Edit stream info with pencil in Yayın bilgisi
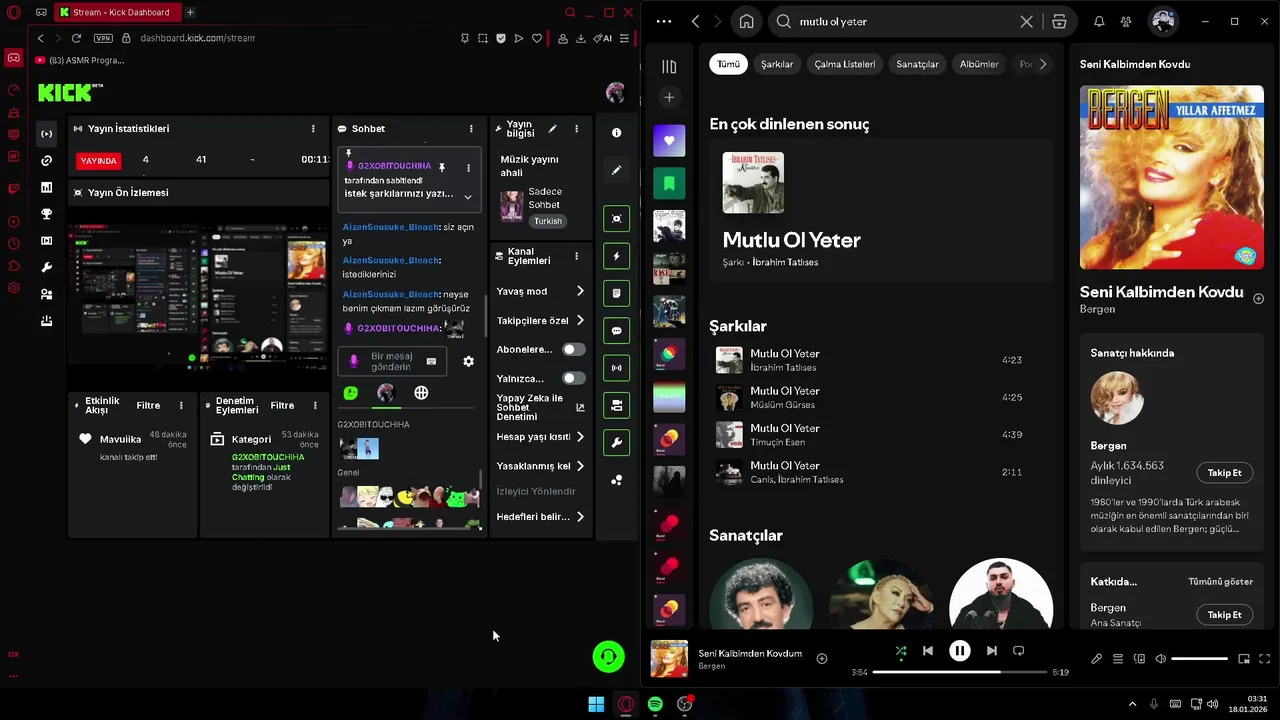This screenshot has width=1280, height=720. tap(552, 129)
